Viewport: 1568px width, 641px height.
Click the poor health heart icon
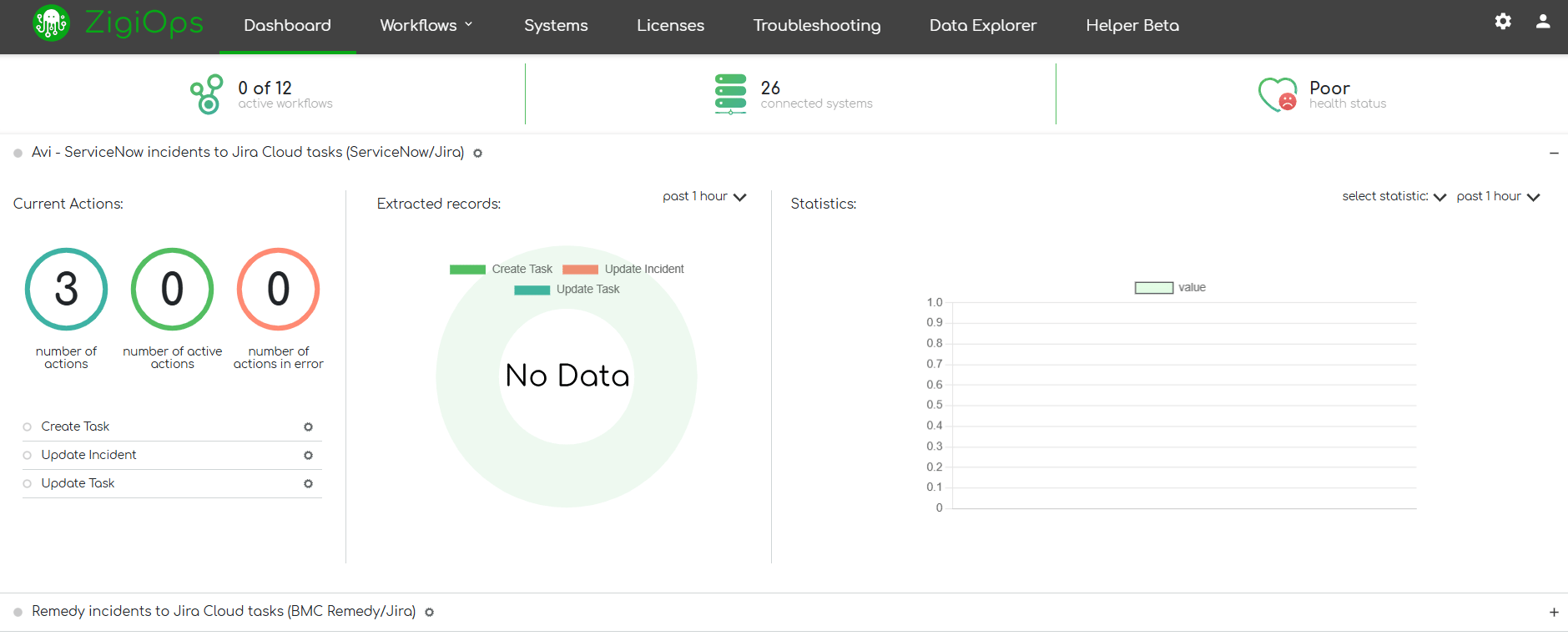pos(1278,94)
